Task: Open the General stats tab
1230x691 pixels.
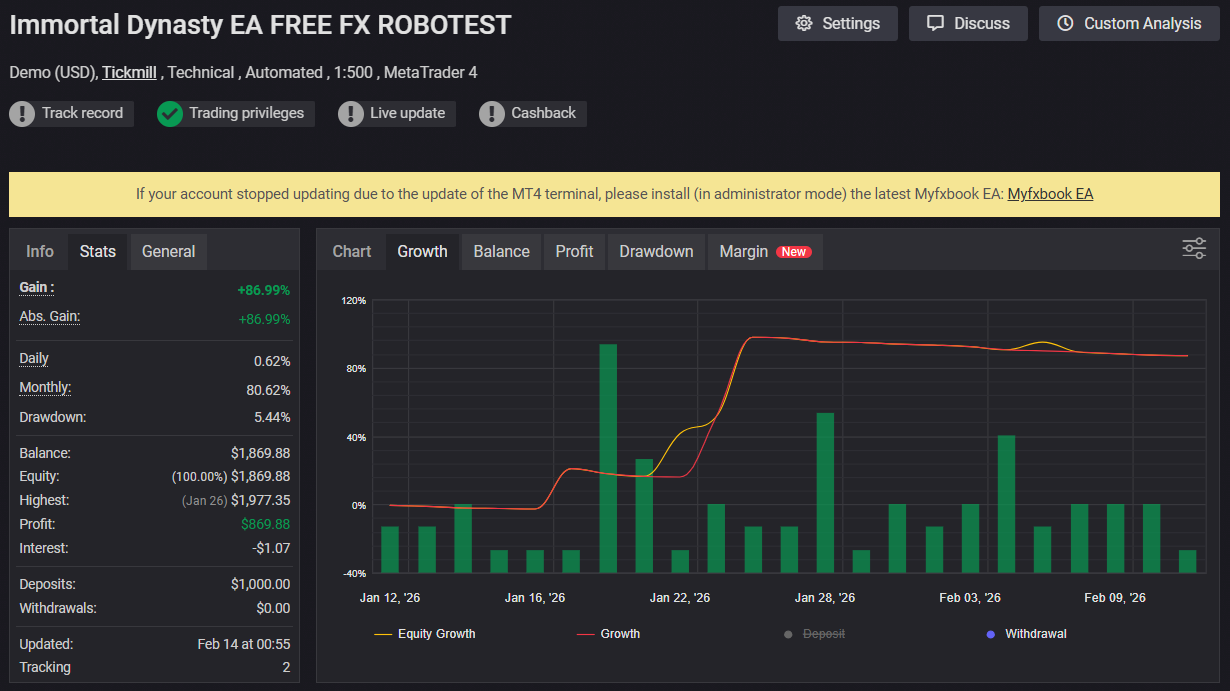Action: tap(168, 251)
